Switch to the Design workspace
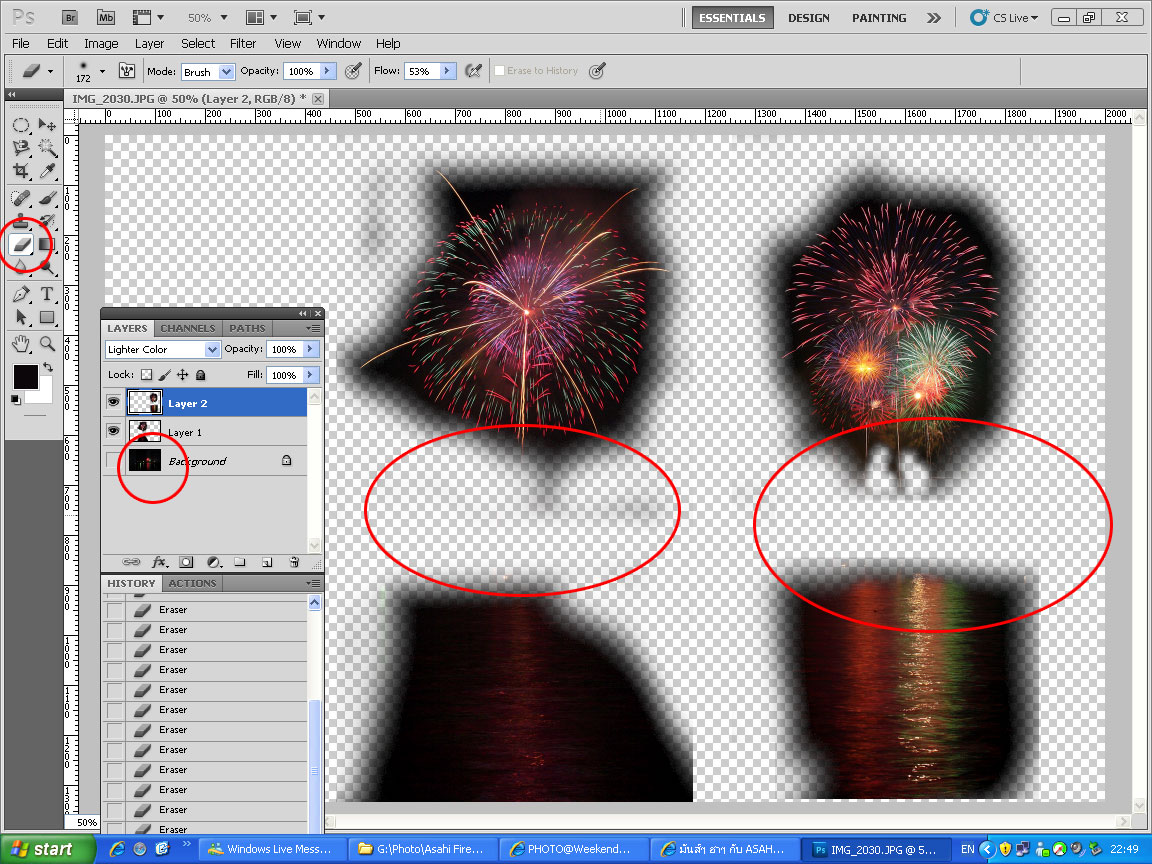The image size is (1152, 864). pos(808,18)
